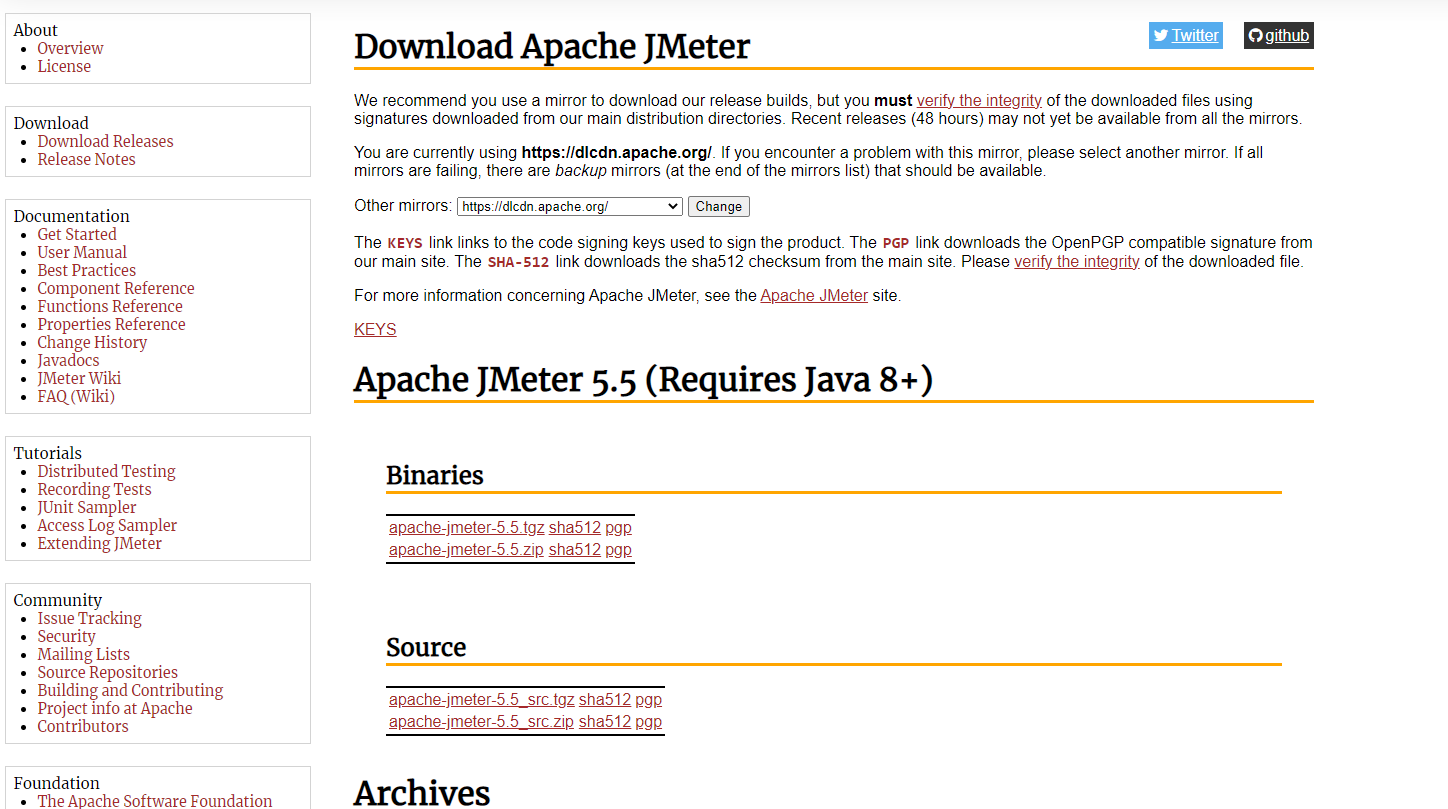This screenshot has height=809, width=1448.
Task: Click the Tutorials sidebar title
Action: pos(47,453)
